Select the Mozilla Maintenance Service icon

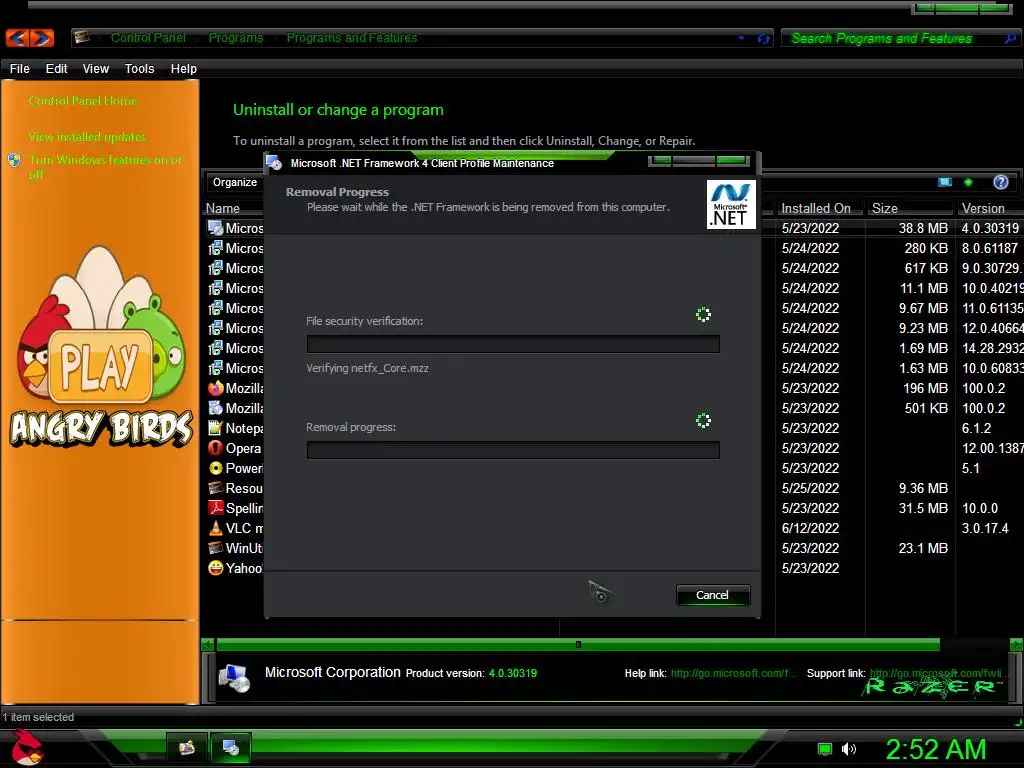(x=216, y=408)
